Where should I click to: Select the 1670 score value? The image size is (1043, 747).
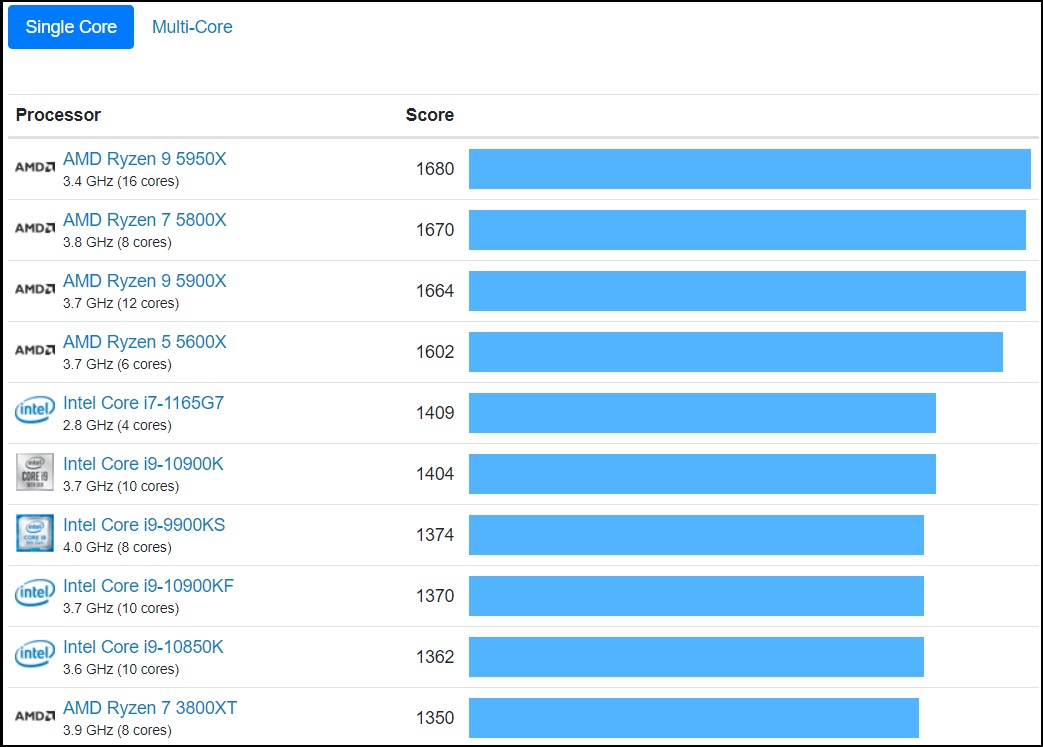(435, 230)
